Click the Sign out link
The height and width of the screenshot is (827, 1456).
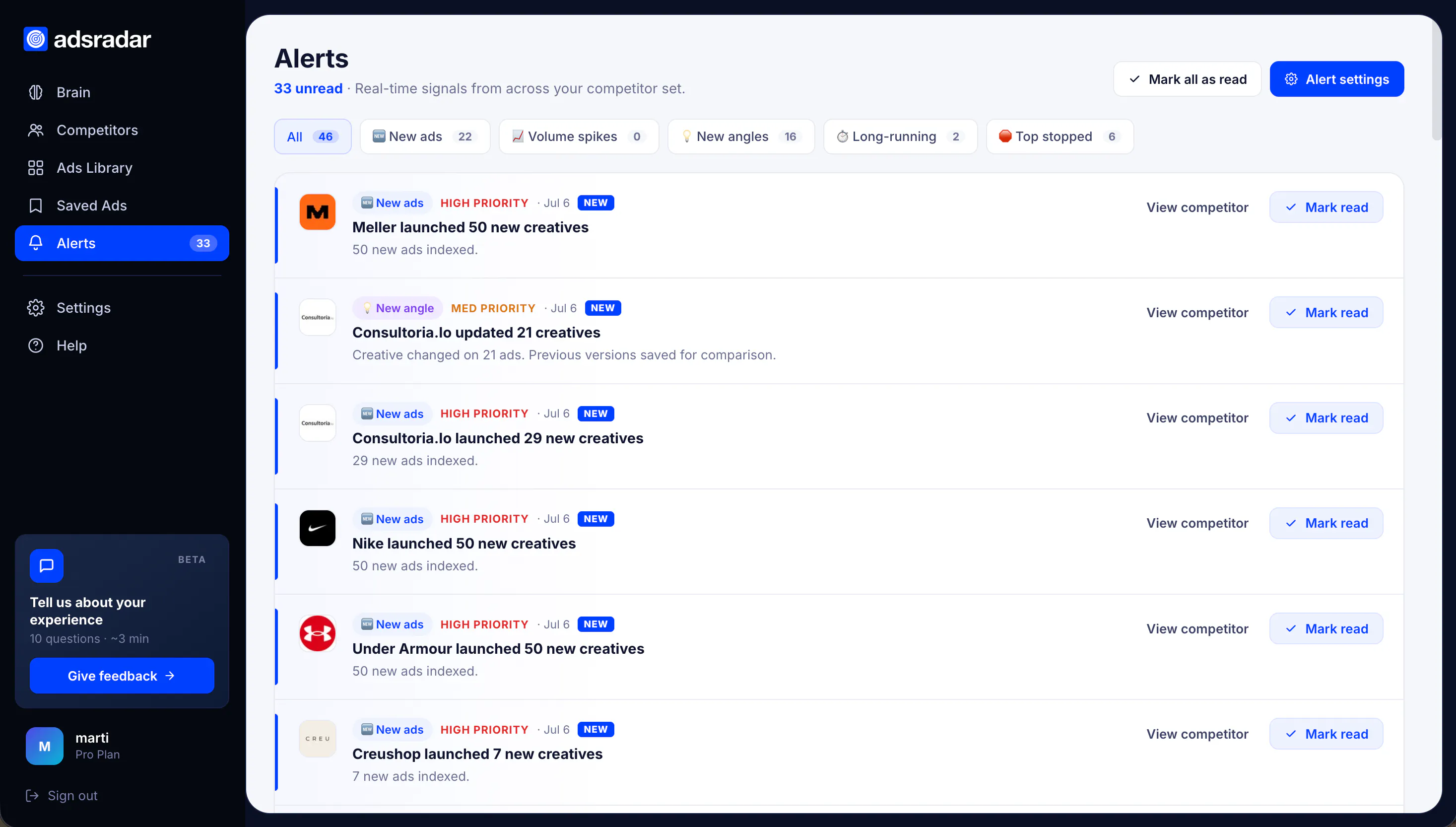click(x=62, y=796)
